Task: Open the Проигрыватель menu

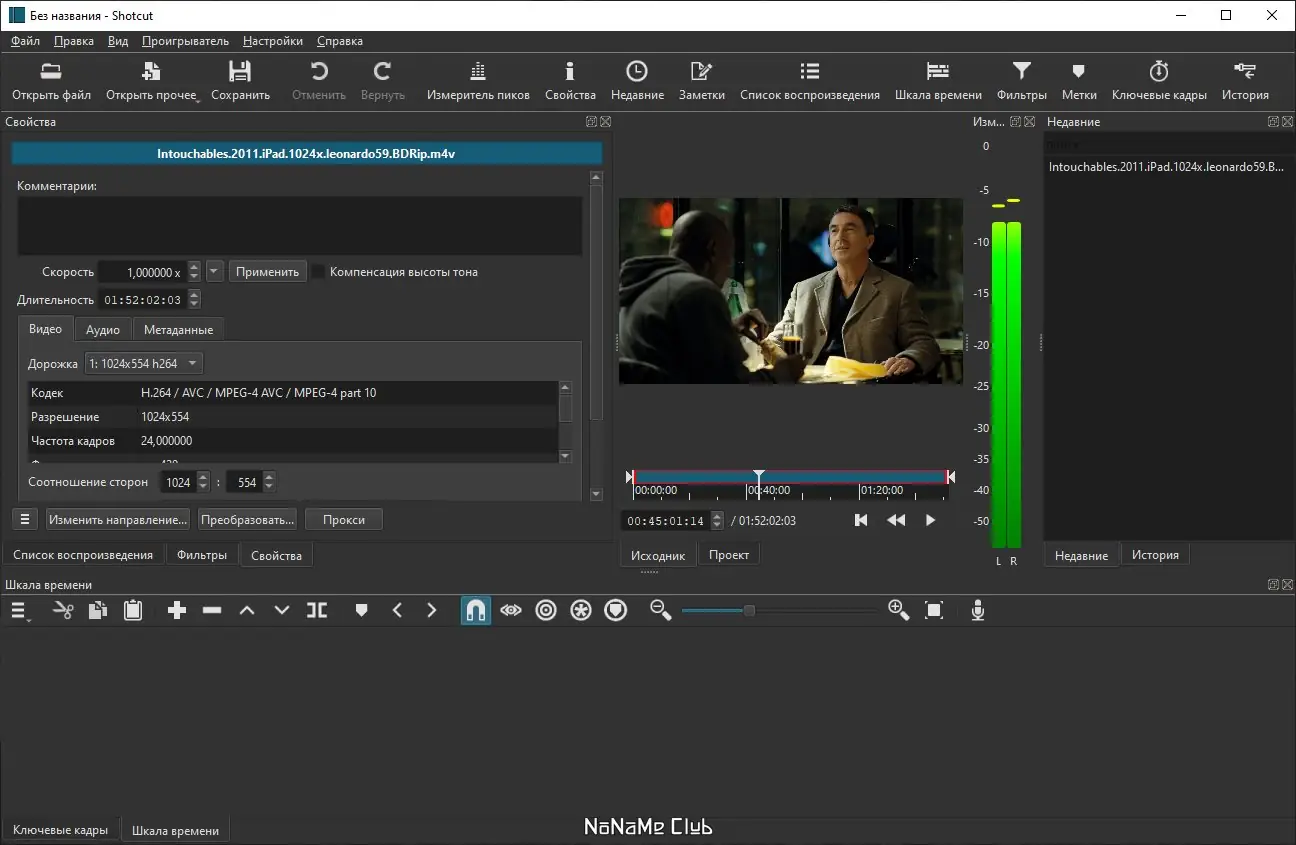Action: (185, 41)
